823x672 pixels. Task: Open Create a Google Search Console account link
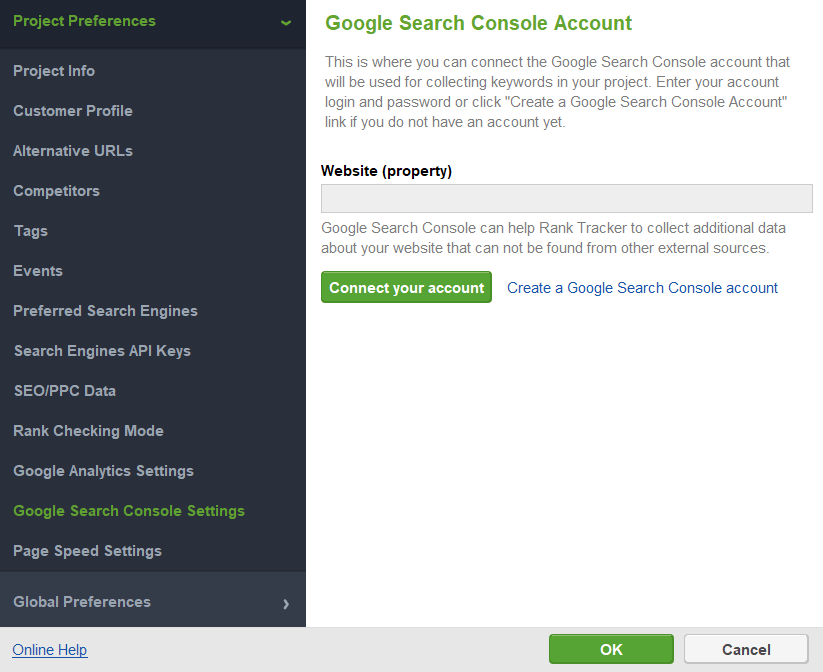(x=642, y=288)
